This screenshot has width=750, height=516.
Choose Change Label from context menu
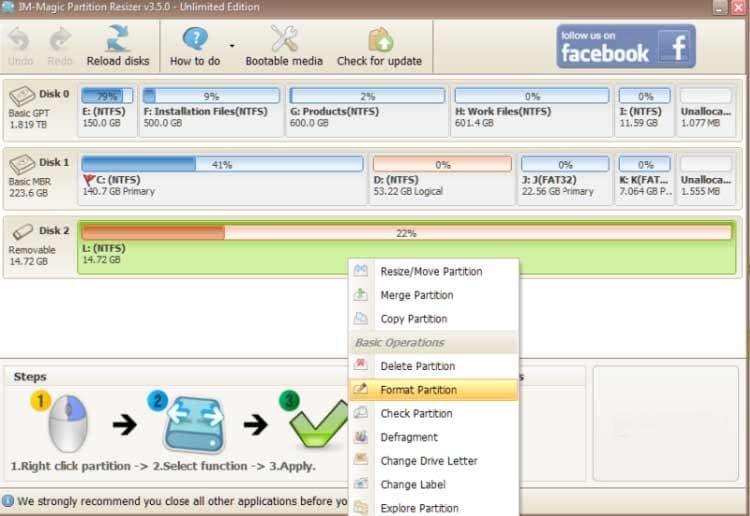coord(434,484)
